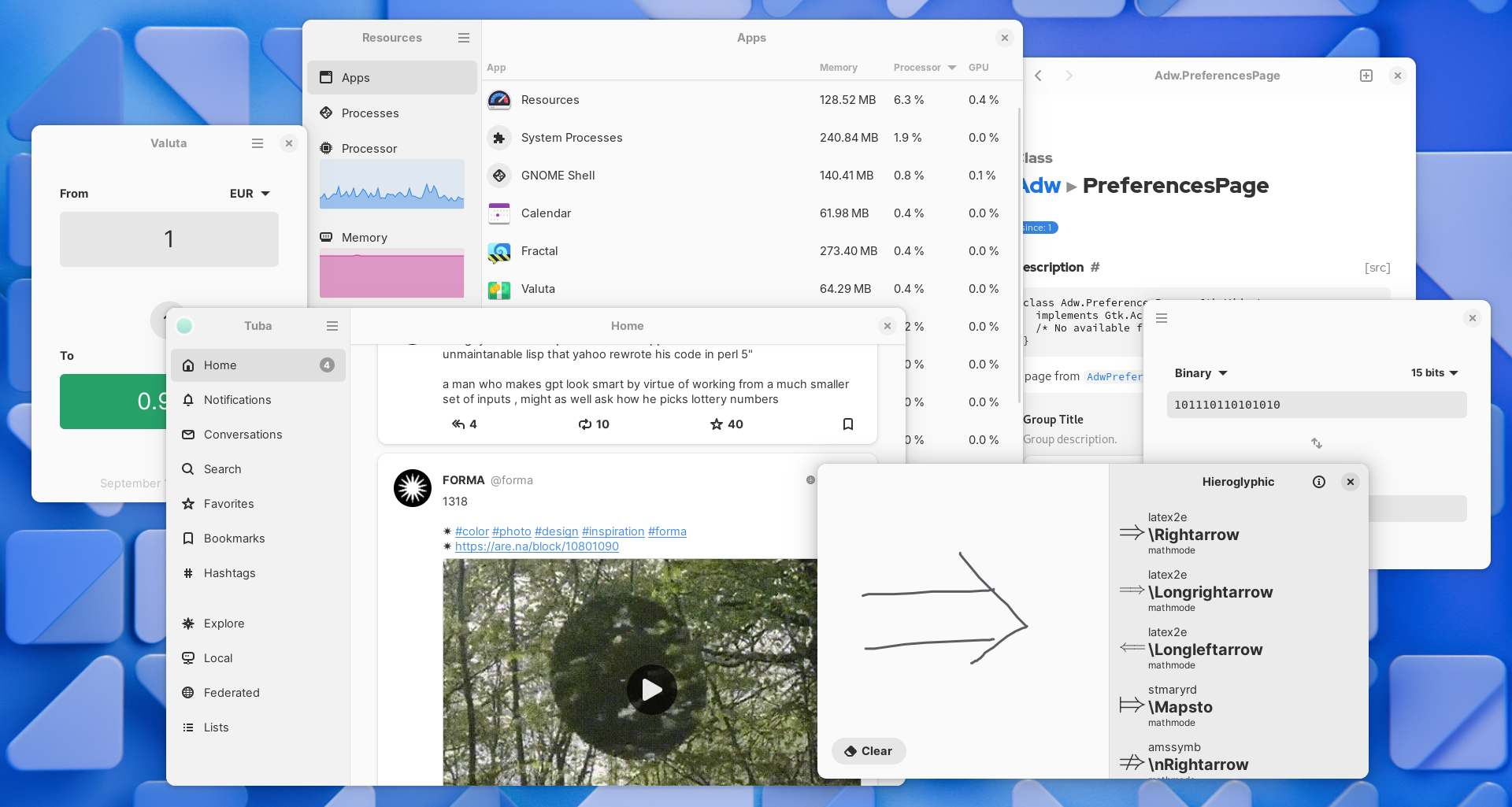Click the swap conversion arrows icon
This screenshot has width=1512, height=807.
pos(1316,443)
